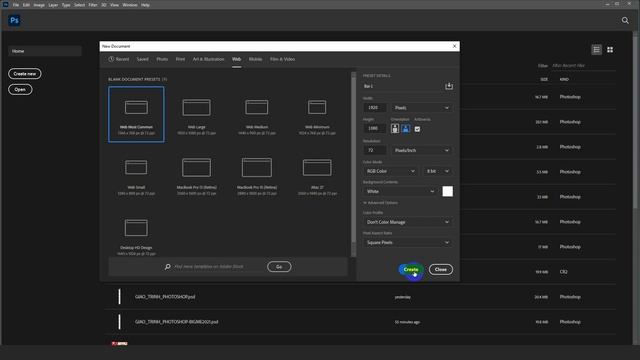
Task: Click the Adobe Stock search magnifier icon
Action: [x=167, y=267]
